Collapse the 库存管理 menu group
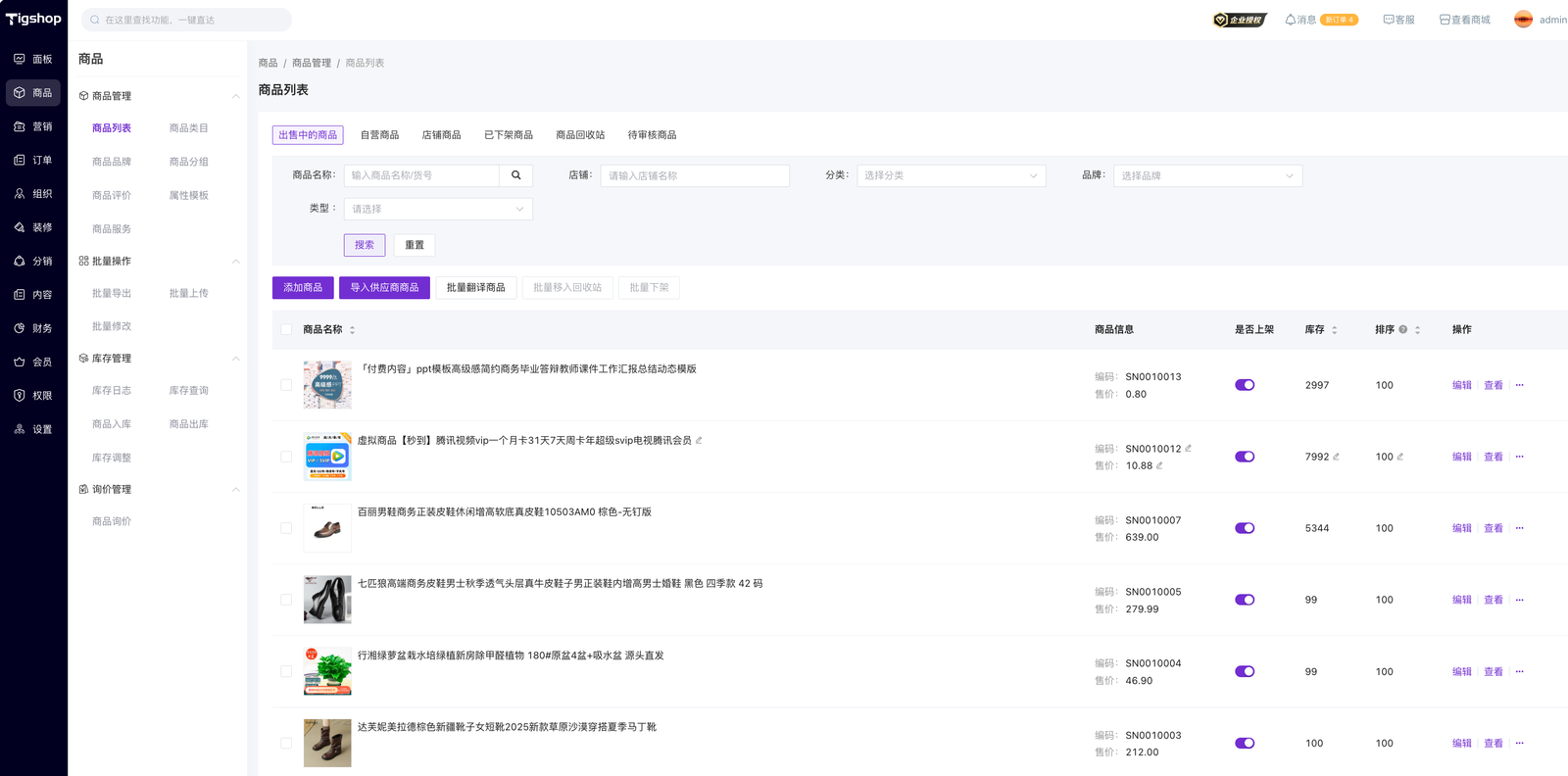 click(235, 359)
